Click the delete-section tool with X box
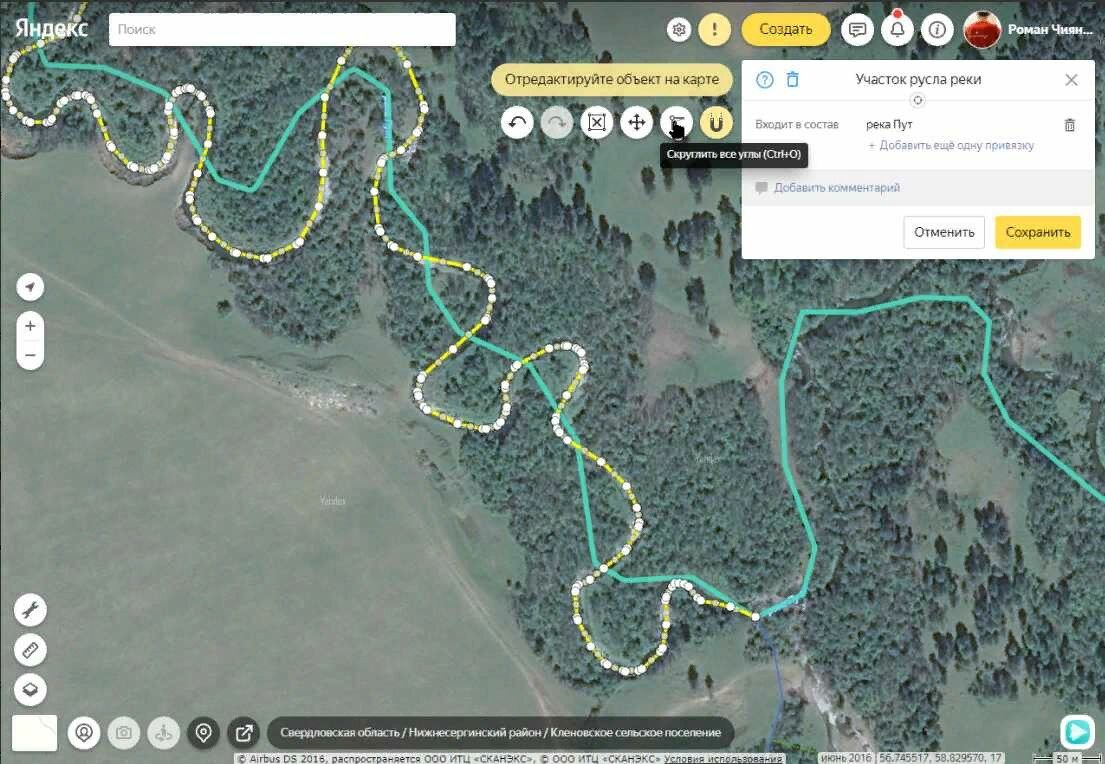 pyautogui.click(x=597, y=123)
